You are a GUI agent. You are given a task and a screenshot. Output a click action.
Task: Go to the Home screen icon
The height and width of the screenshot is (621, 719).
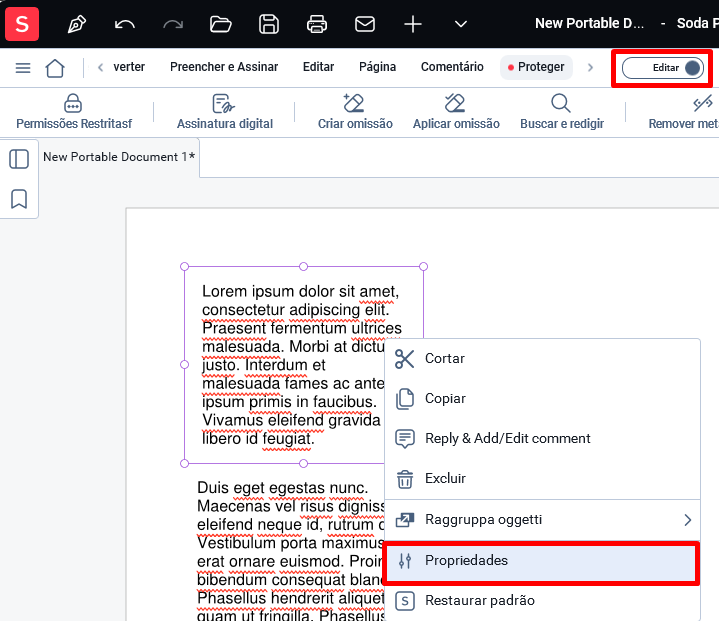[x=55, y=68]
